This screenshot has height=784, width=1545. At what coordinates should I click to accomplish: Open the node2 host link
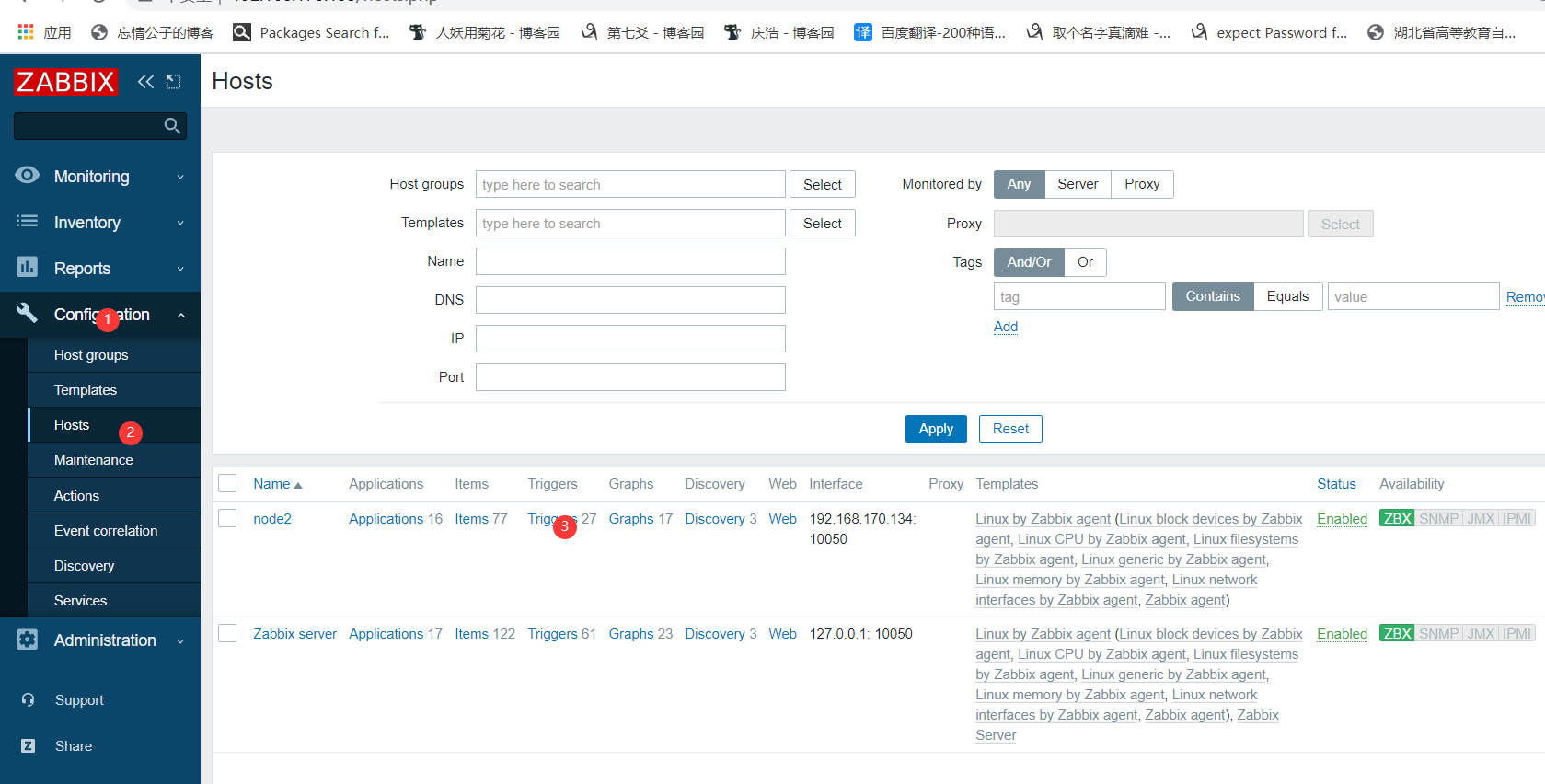(272, 519)
